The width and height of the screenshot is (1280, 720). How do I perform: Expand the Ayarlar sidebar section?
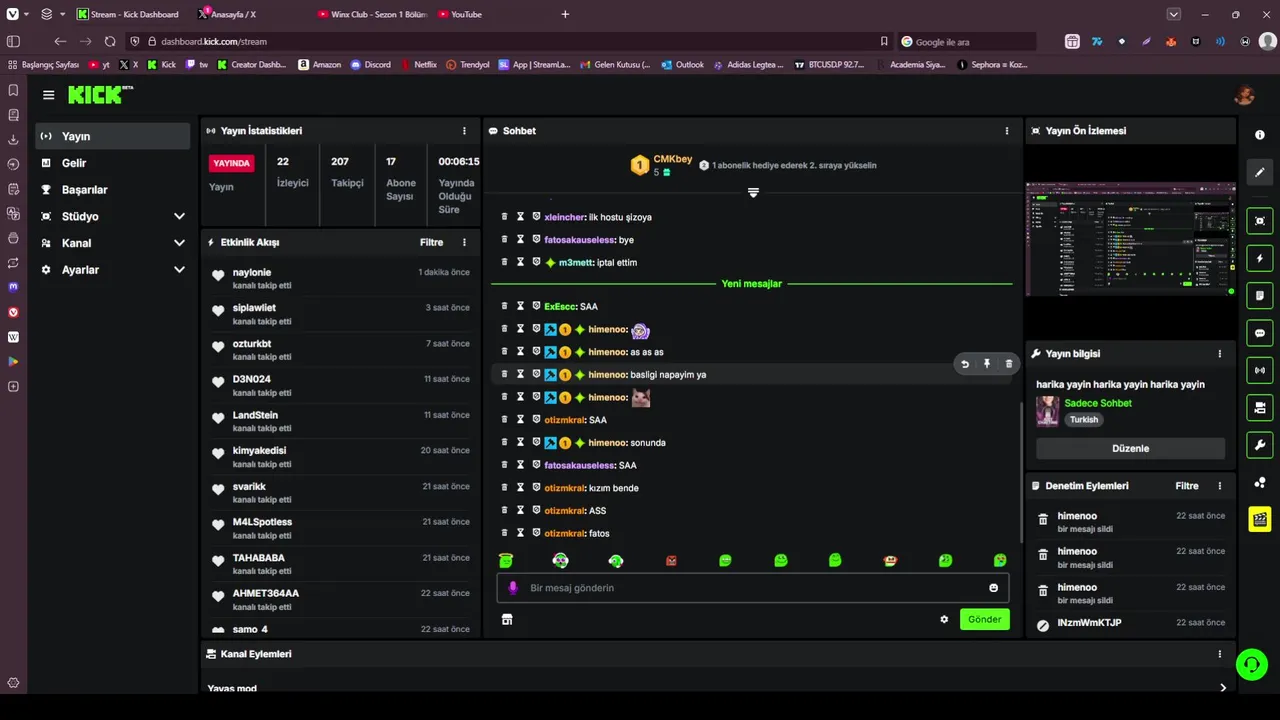coord(179,270)
